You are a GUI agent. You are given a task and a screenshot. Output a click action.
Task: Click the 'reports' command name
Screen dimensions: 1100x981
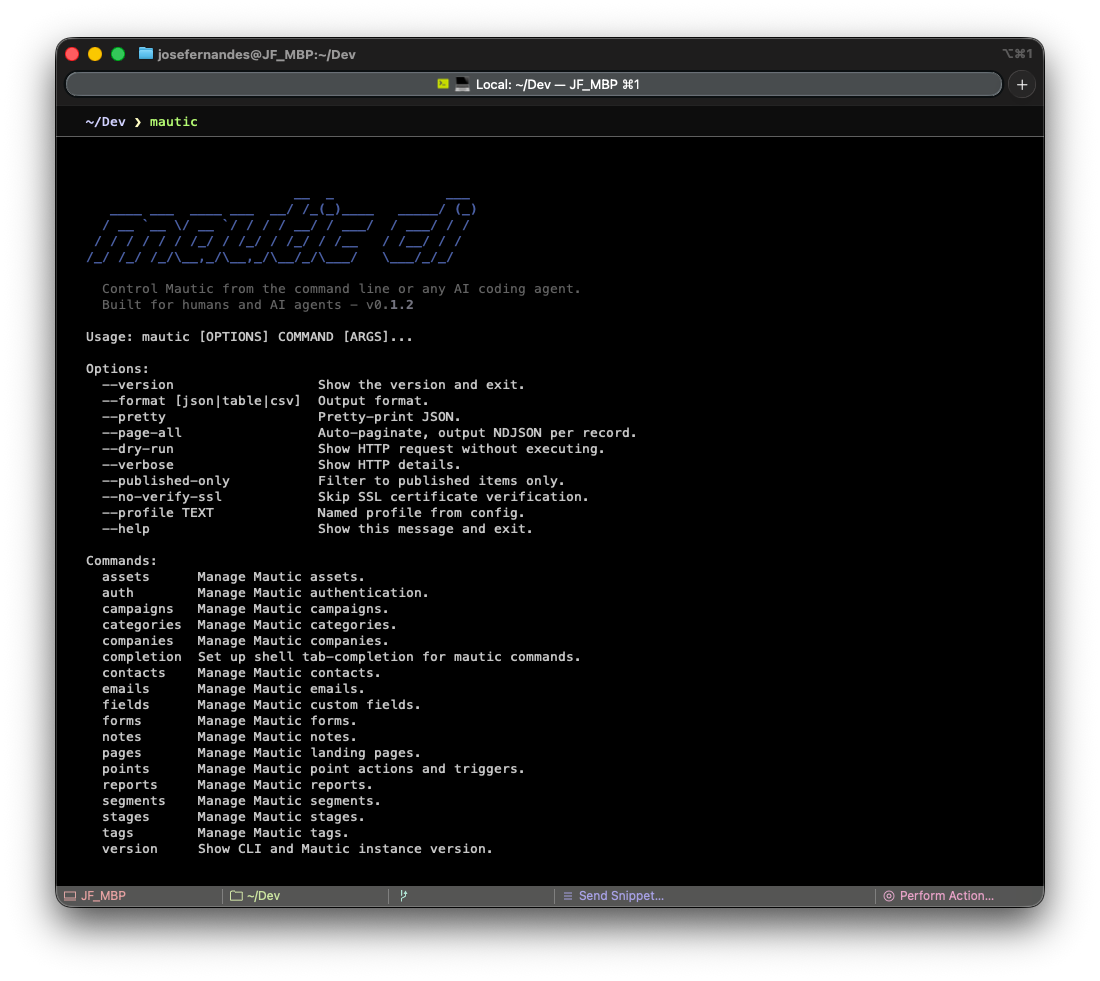tap(130, 785)
